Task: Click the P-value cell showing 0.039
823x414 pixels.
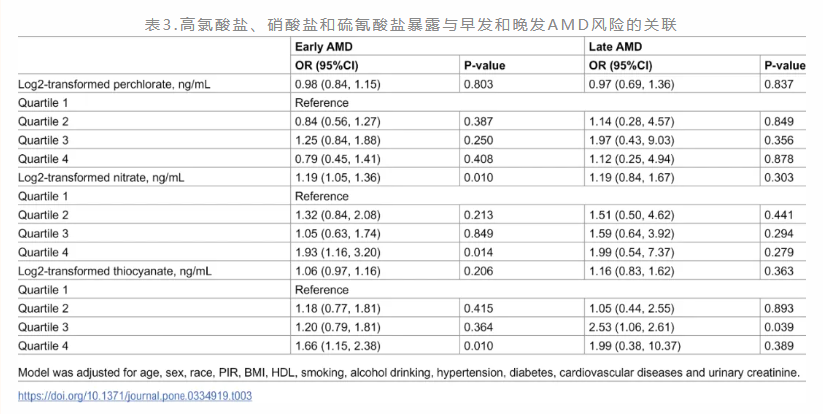Action: (780, 326)
